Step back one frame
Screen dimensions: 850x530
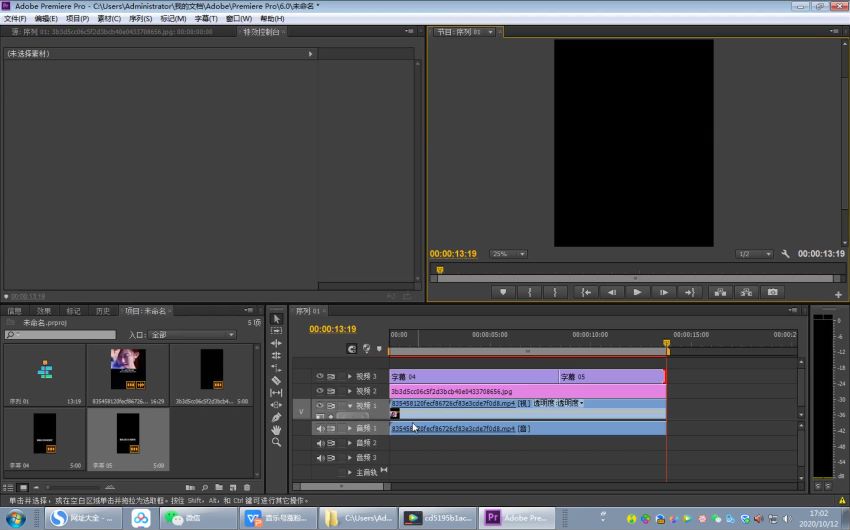[x=611, y=292]
